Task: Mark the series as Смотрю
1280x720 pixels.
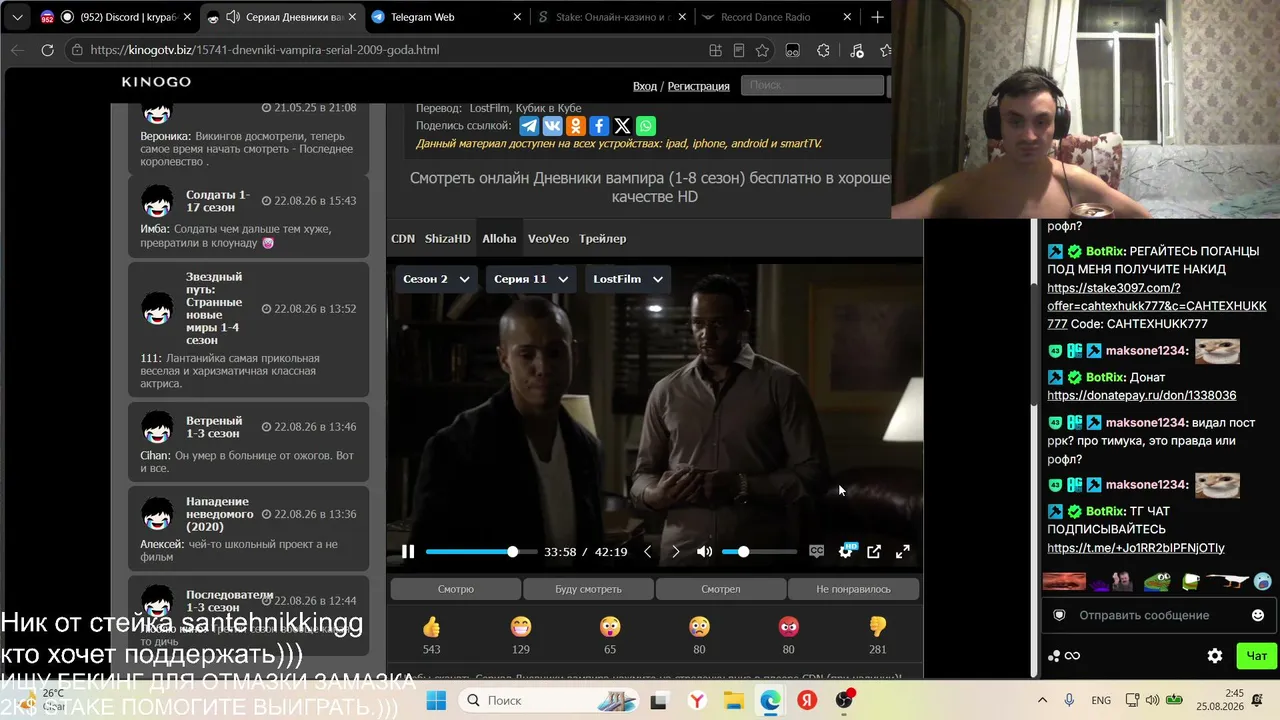Action: [x=456, y=589]
